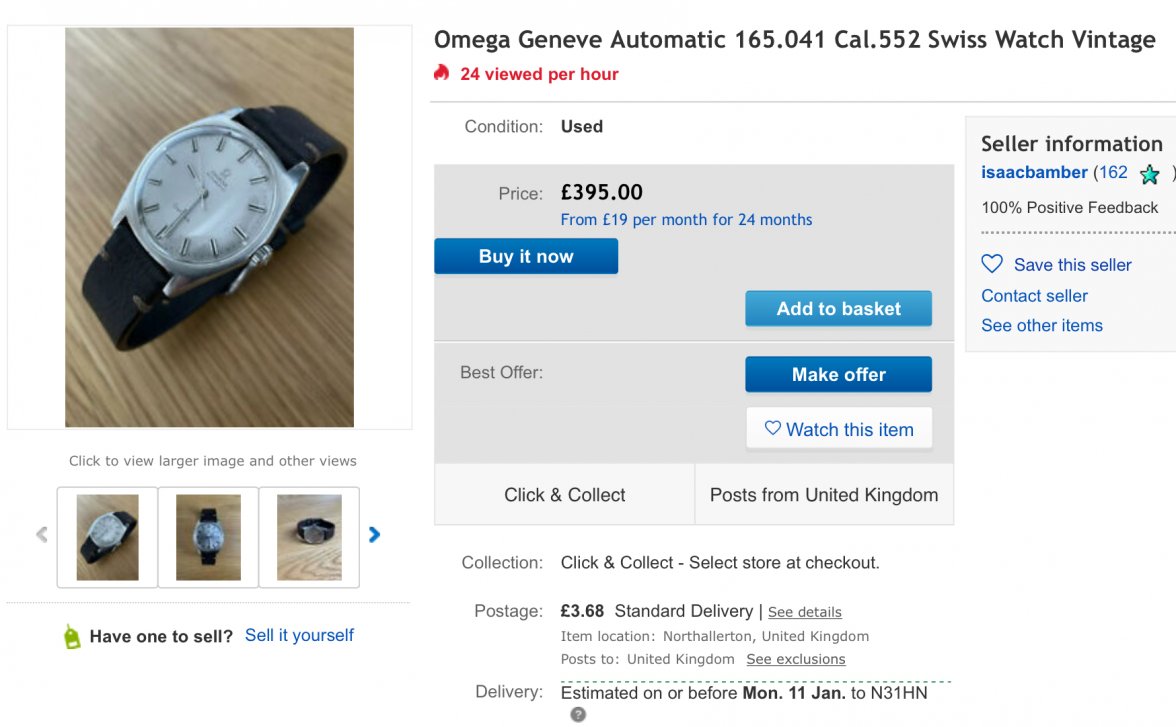Click the delivery help question mark icon
The width and height of the screenshot is (1176, 727).
(x=578, y=714)
